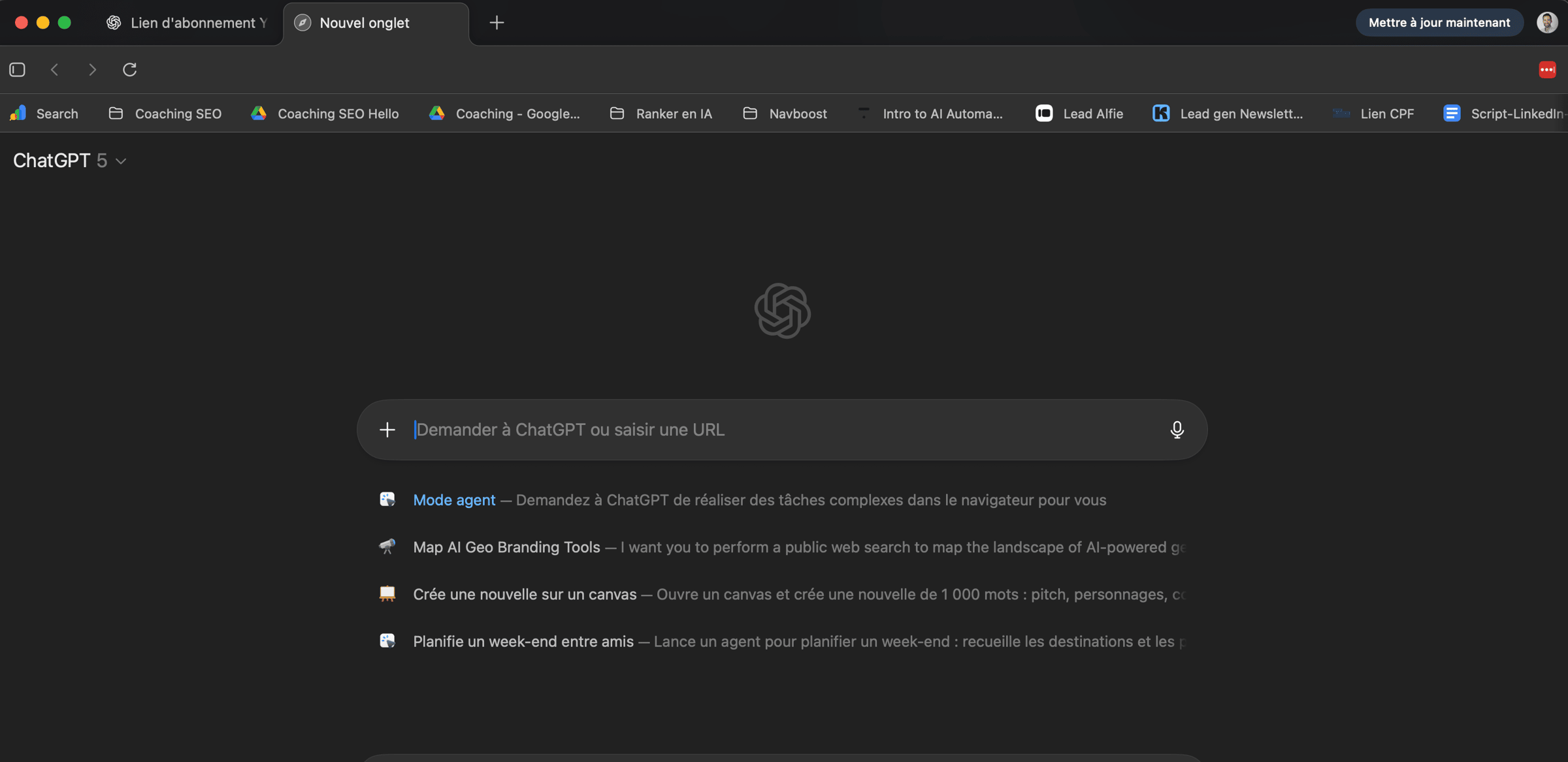Select Crée une nouvelle sur un canvas
The width and height of the screenshot is (1568, 762).
pyautogui.click(x=525, y=594)
